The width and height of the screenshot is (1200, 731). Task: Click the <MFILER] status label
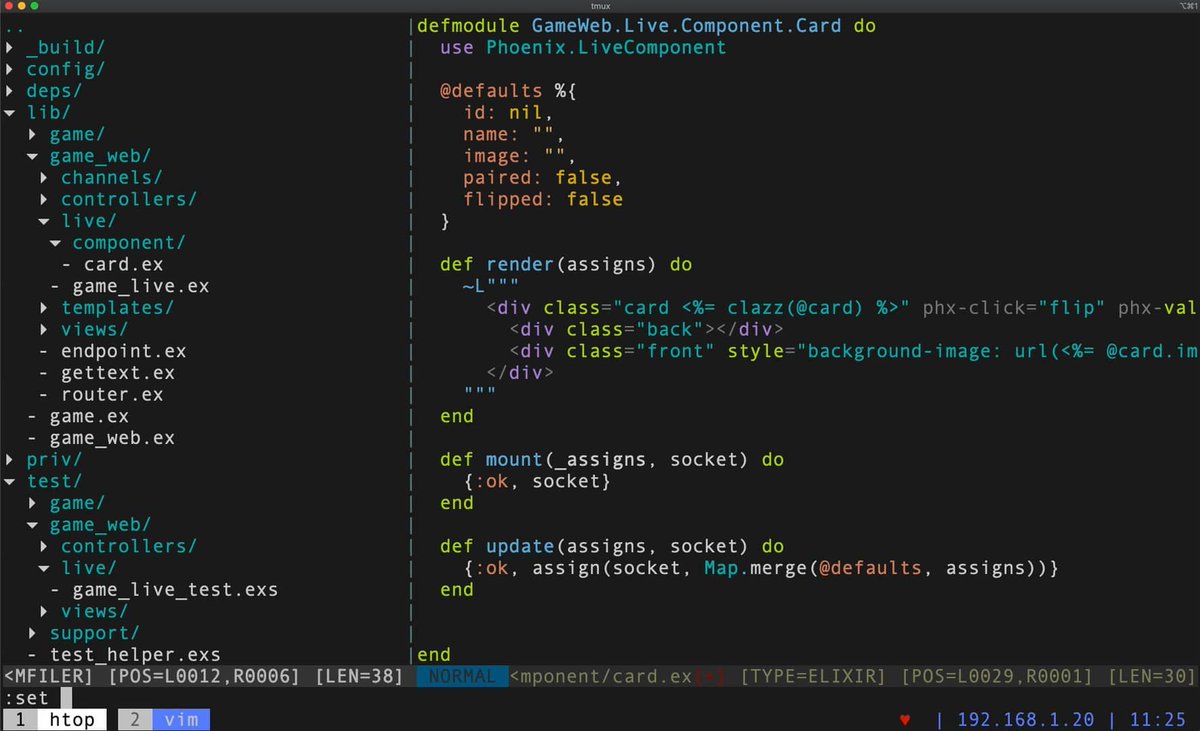[49, 677]
